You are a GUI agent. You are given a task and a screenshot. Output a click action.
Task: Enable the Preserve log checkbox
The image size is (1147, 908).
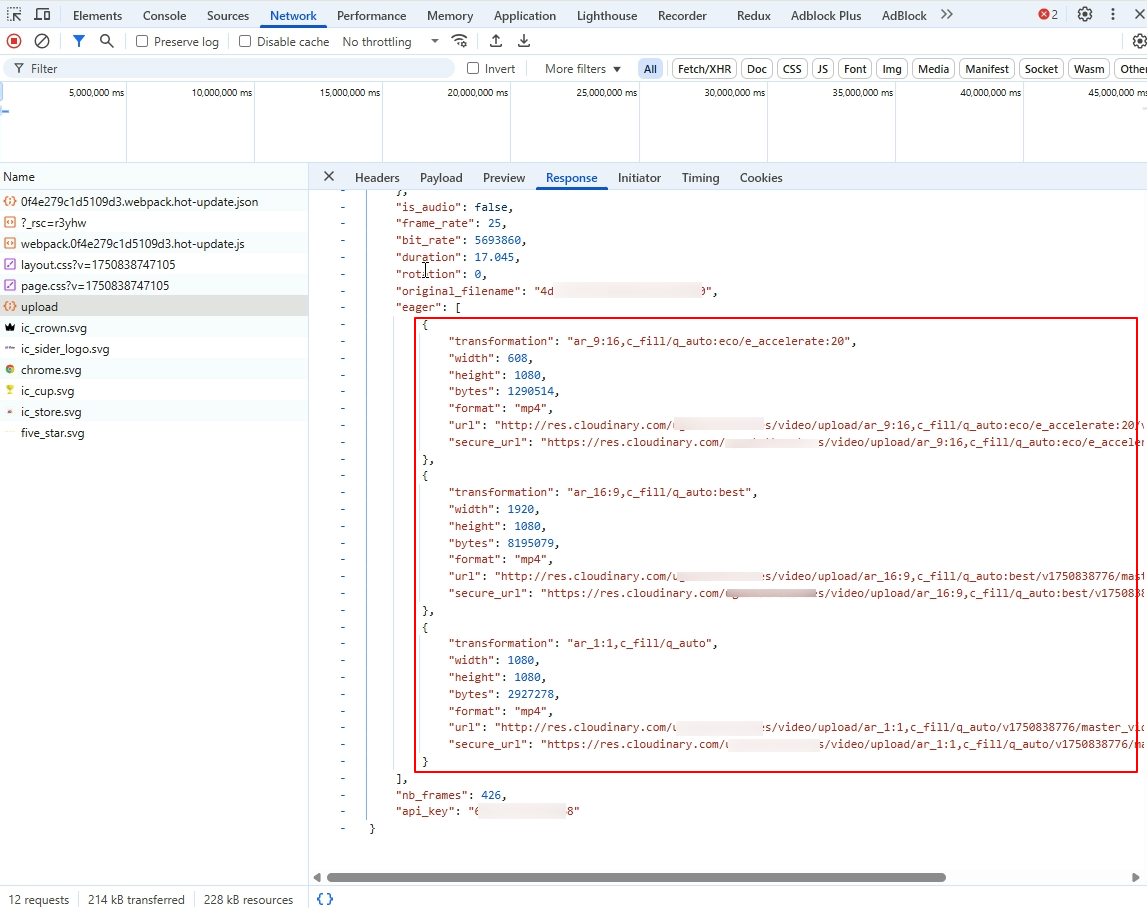[x=142, y=42]
